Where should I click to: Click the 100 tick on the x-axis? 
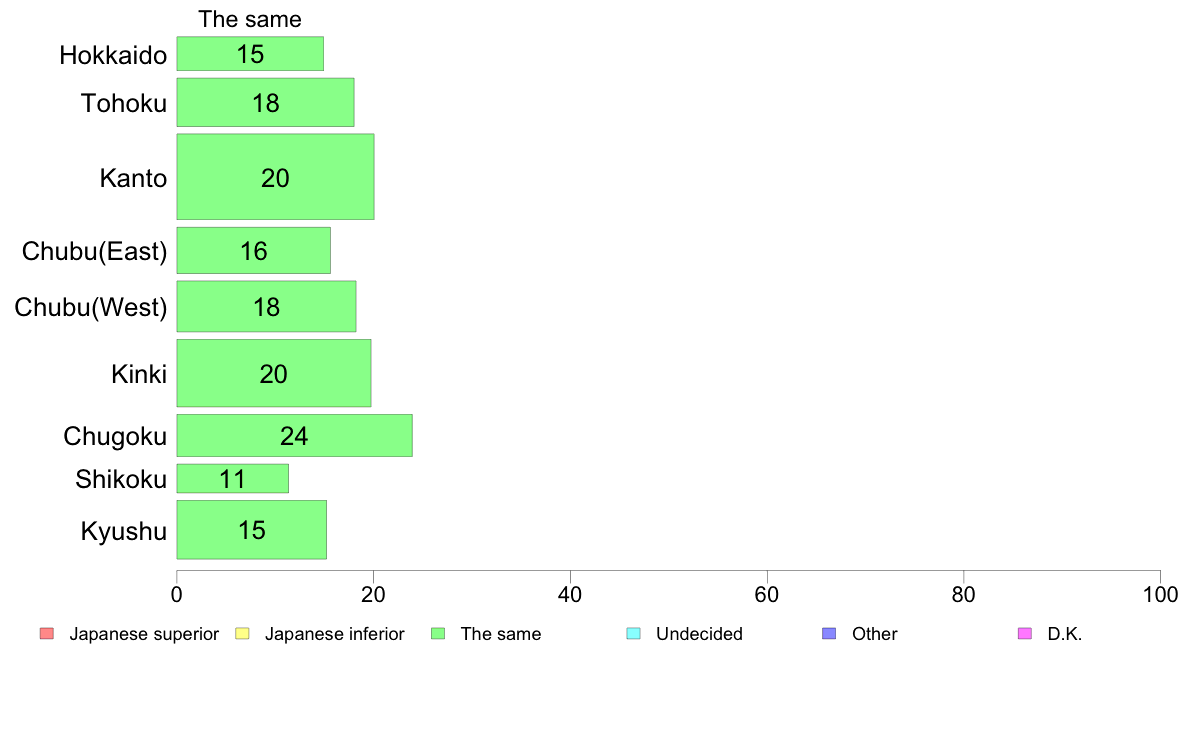point(1160,594)
